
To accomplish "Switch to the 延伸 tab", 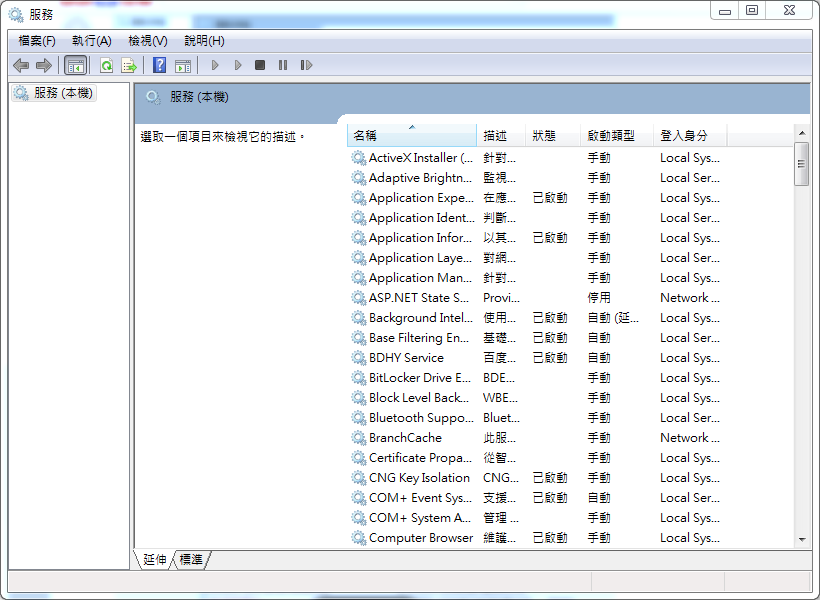I will (x=155, y=560).
